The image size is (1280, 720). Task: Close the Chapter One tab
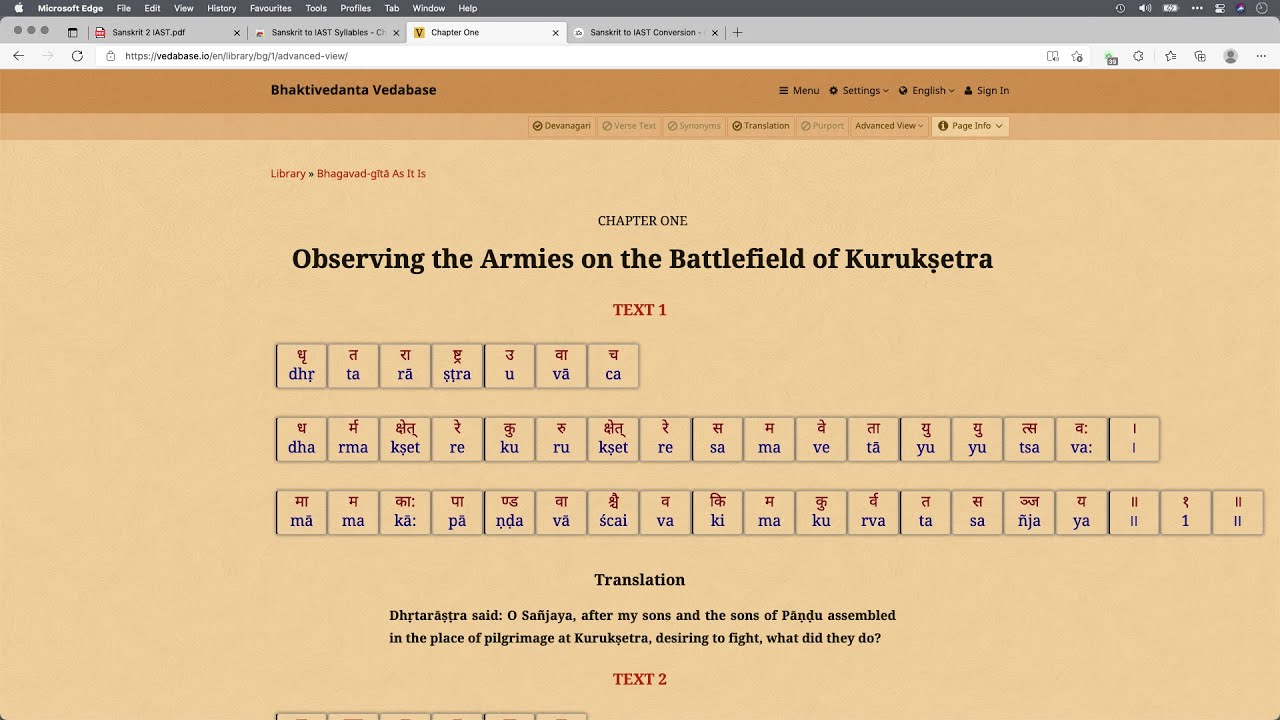556,32
